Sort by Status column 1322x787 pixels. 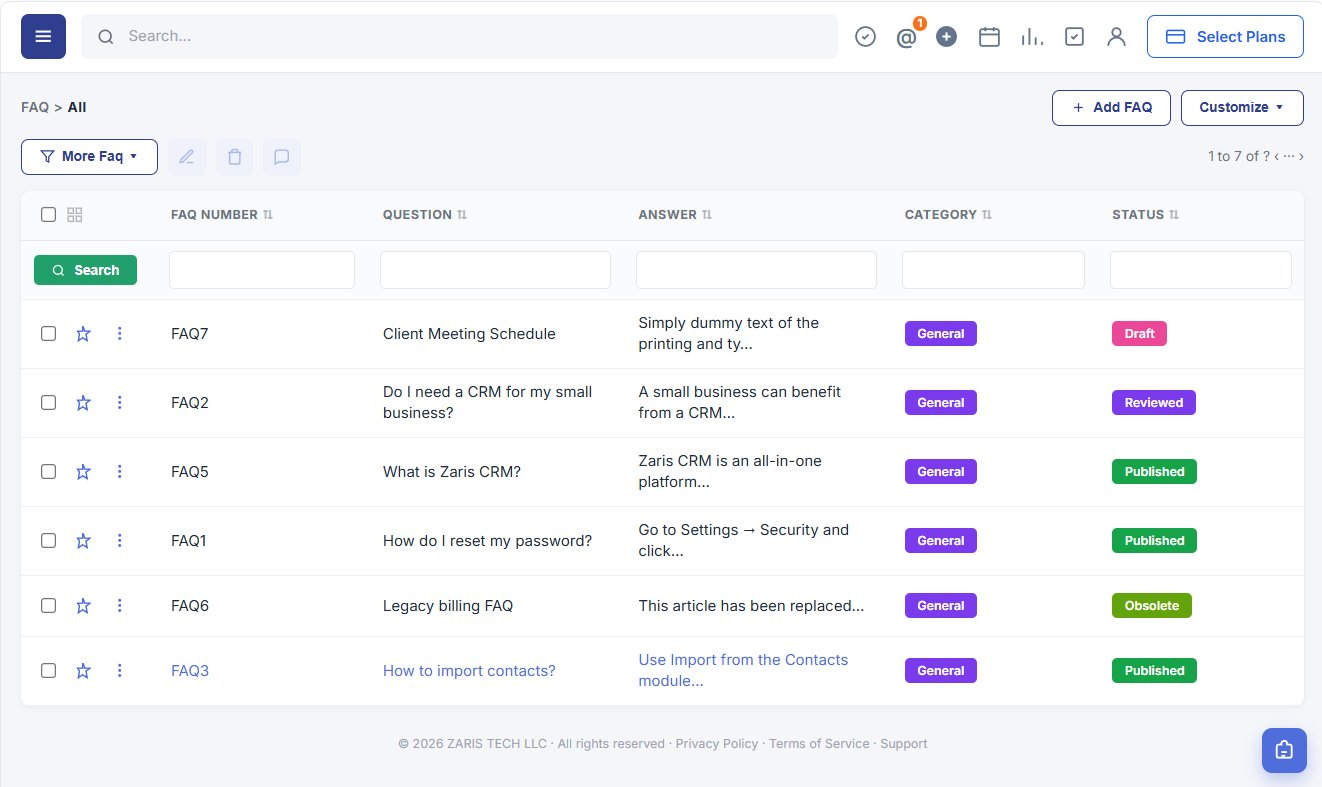tap(1146, 215)
